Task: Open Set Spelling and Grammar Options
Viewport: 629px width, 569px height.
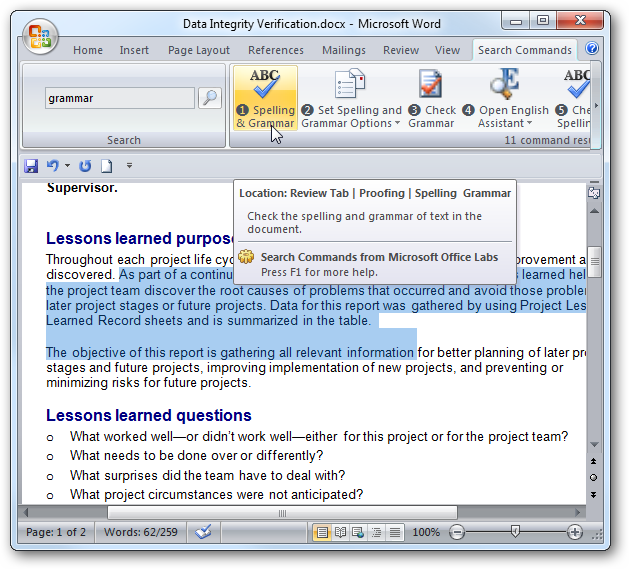Action: point(351,98)
